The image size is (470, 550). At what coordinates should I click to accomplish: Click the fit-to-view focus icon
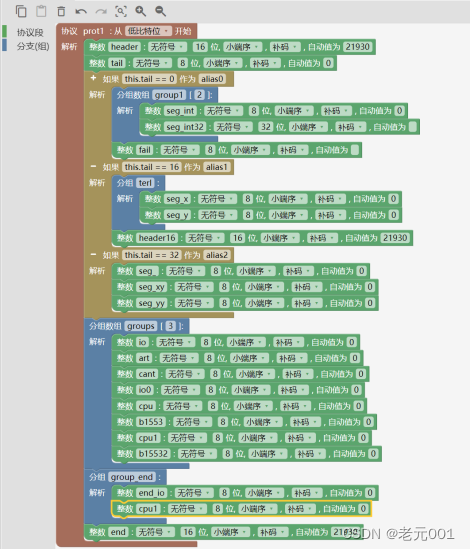coord(121,11)
